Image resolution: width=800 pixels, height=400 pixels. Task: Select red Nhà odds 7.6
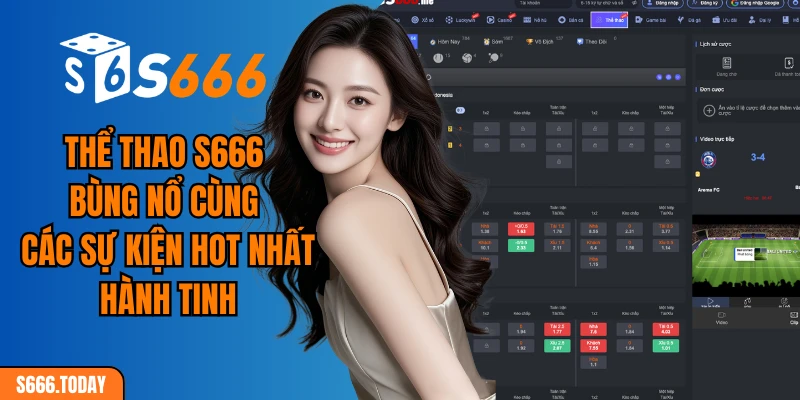[x=593, y=329]
